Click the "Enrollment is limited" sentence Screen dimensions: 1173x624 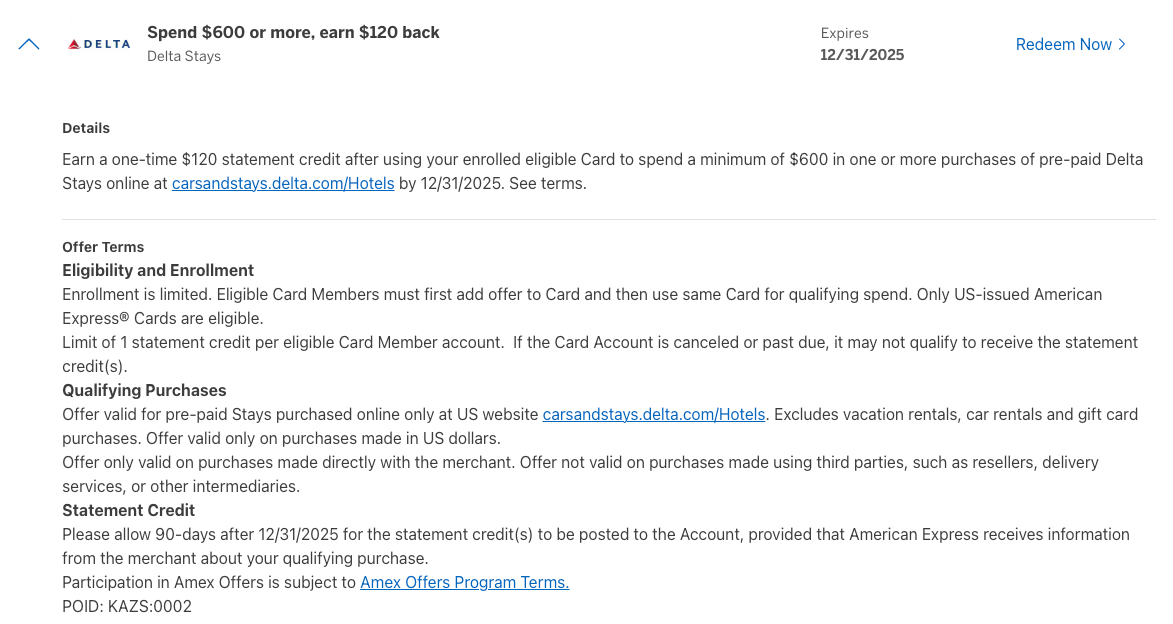pyautogui.click(x=137, y=294)
